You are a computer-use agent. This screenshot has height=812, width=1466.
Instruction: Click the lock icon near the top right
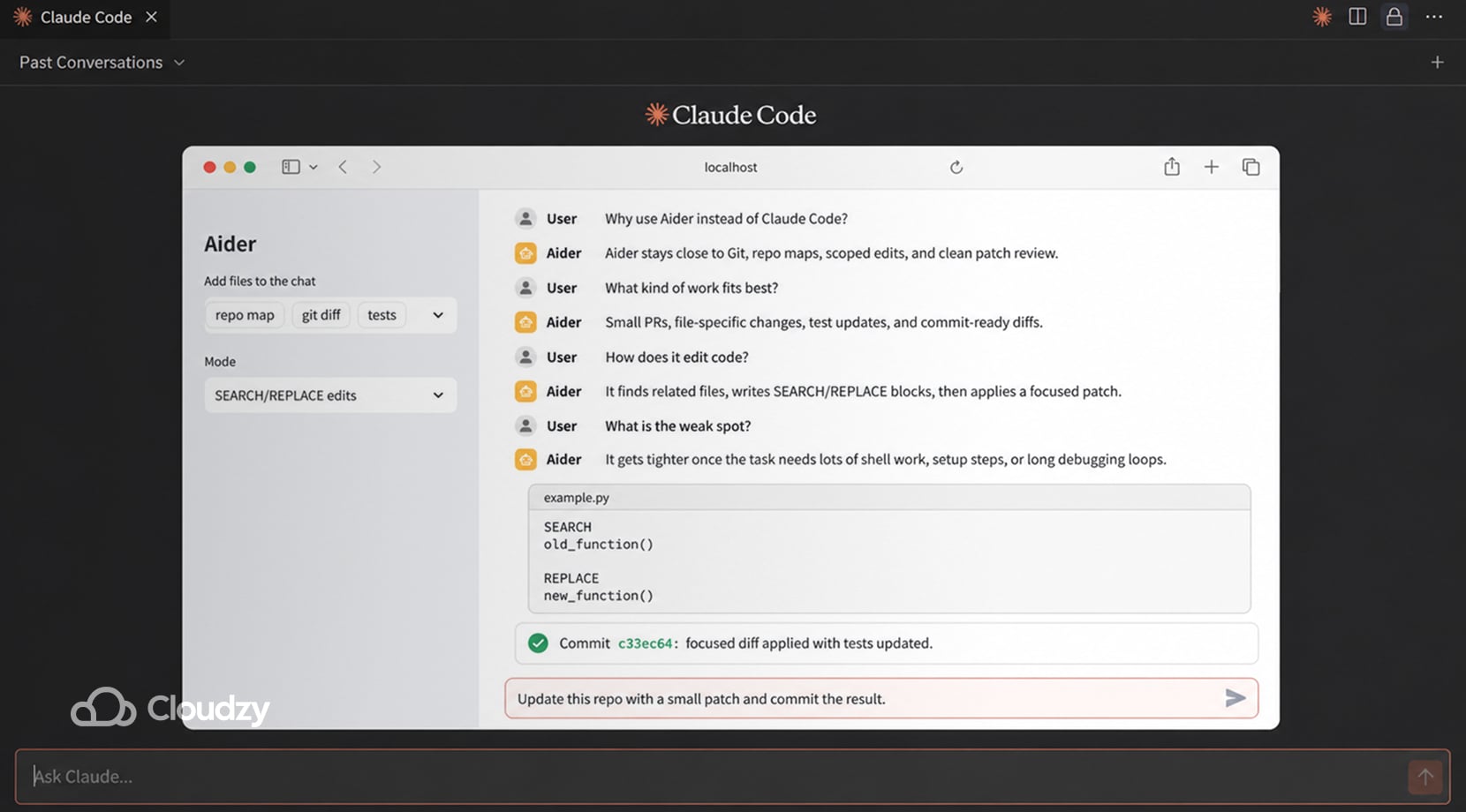click(x=1394, y=17)
